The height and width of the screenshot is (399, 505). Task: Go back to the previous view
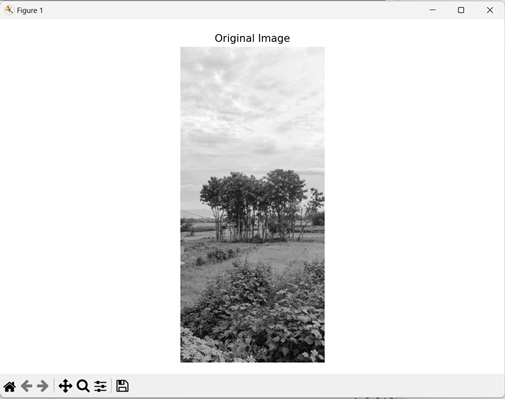coord(27,386)
